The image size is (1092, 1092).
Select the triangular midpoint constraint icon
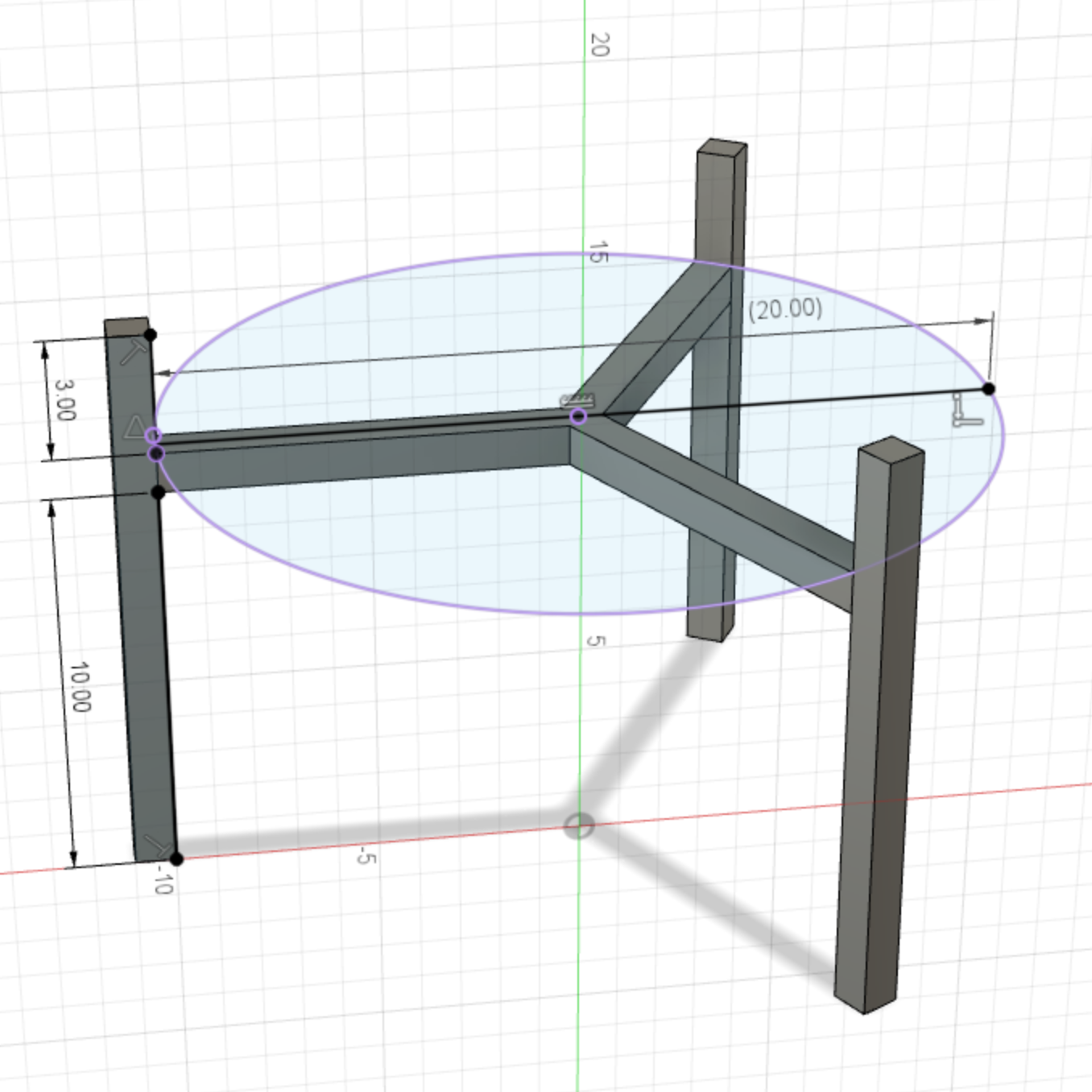[134, 428]
